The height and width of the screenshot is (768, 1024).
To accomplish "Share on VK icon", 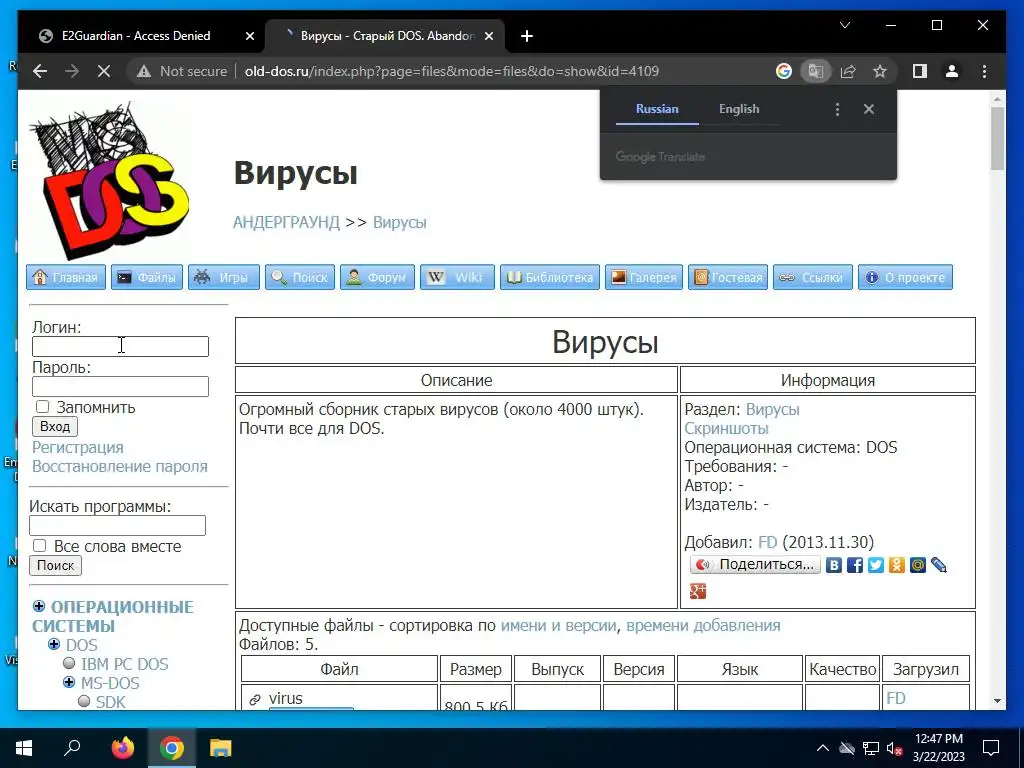I will (x=833, y=565).
